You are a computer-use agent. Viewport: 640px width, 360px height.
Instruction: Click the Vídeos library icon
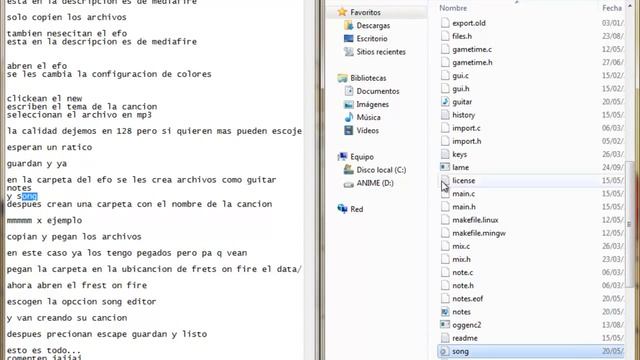click(349, 130)
